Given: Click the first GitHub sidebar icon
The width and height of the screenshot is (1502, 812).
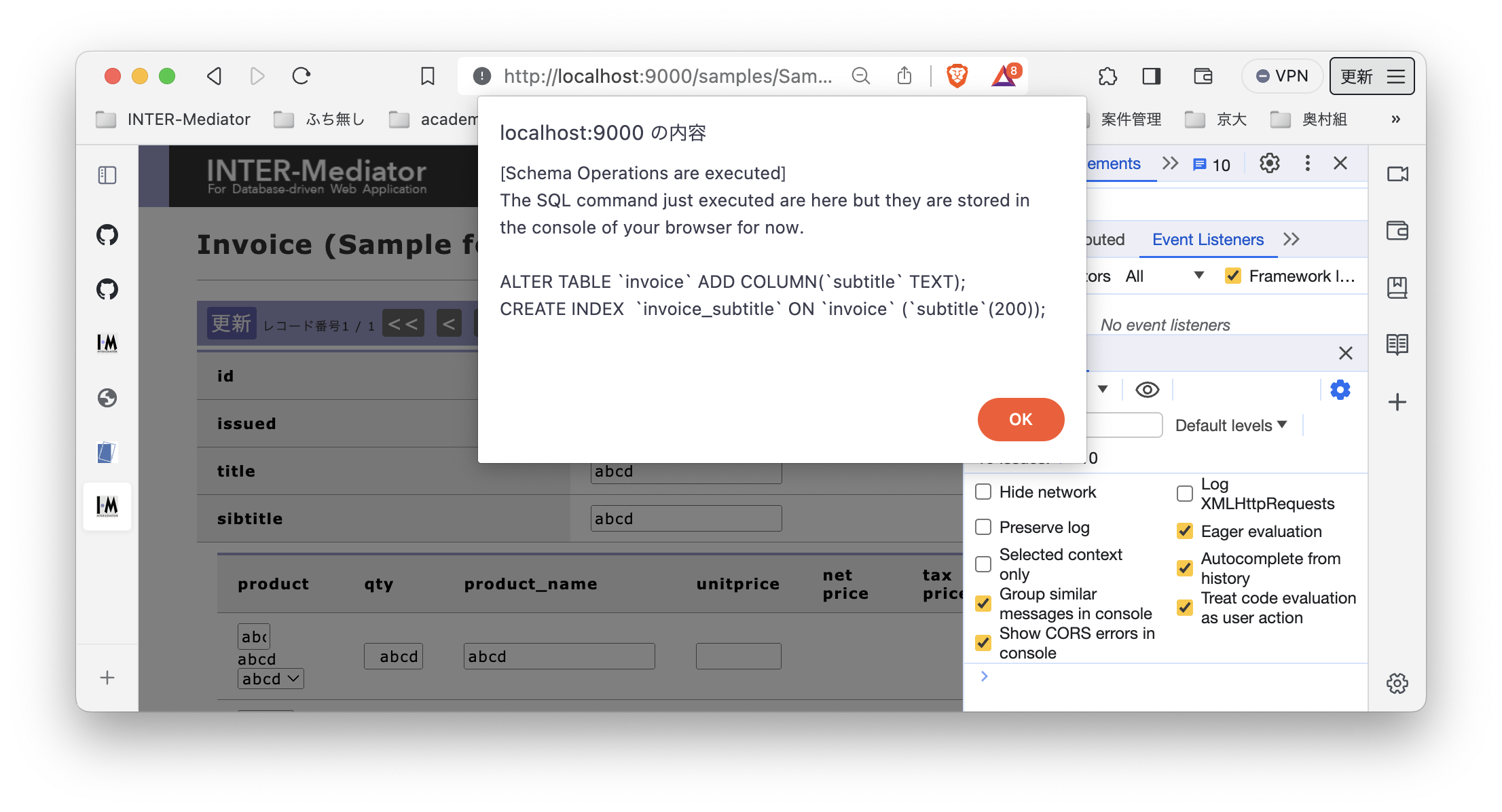Looking at the screenshot, I should click(107, 235).
